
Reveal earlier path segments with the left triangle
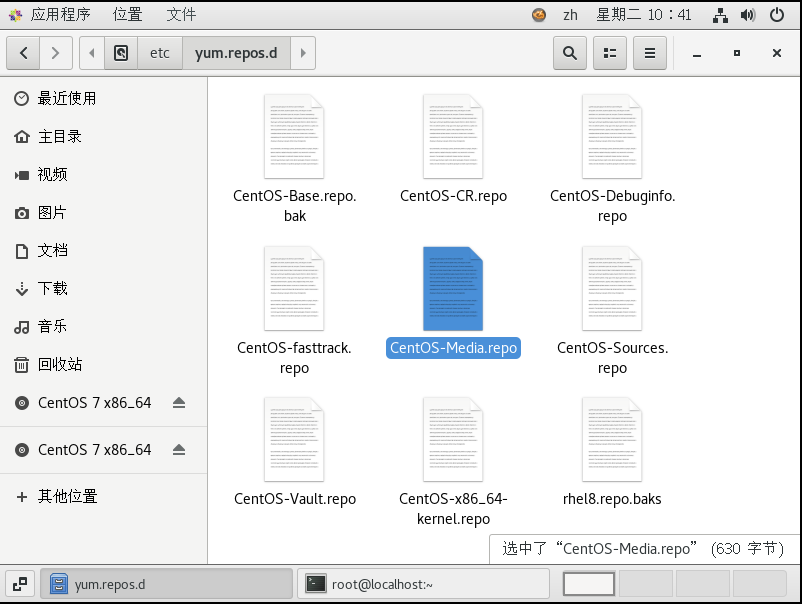coord(92,53)
